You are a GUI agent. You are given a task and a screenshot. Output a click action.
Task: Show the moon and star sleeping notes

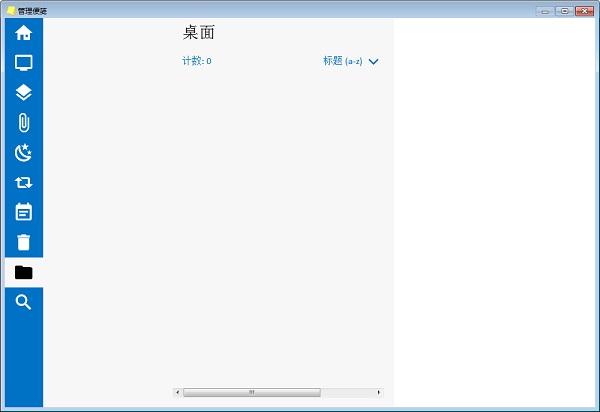[24, 152]
